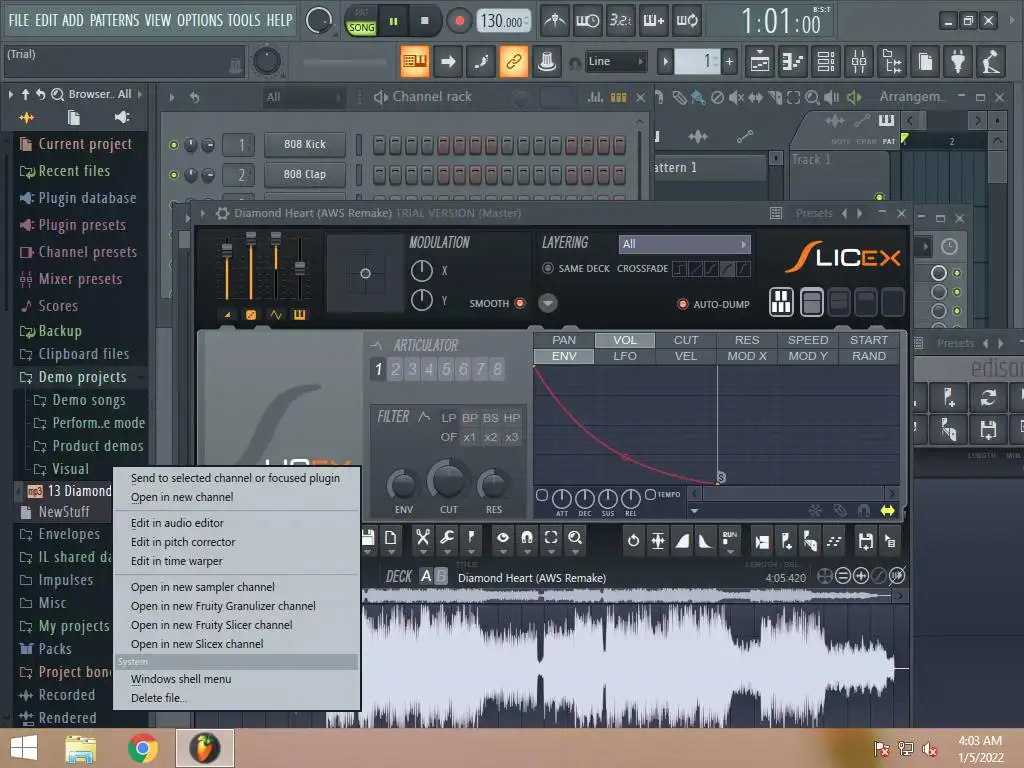1024x768 pixels.
Task: Toggle SONG mode button
Action: tap(361, 27)
